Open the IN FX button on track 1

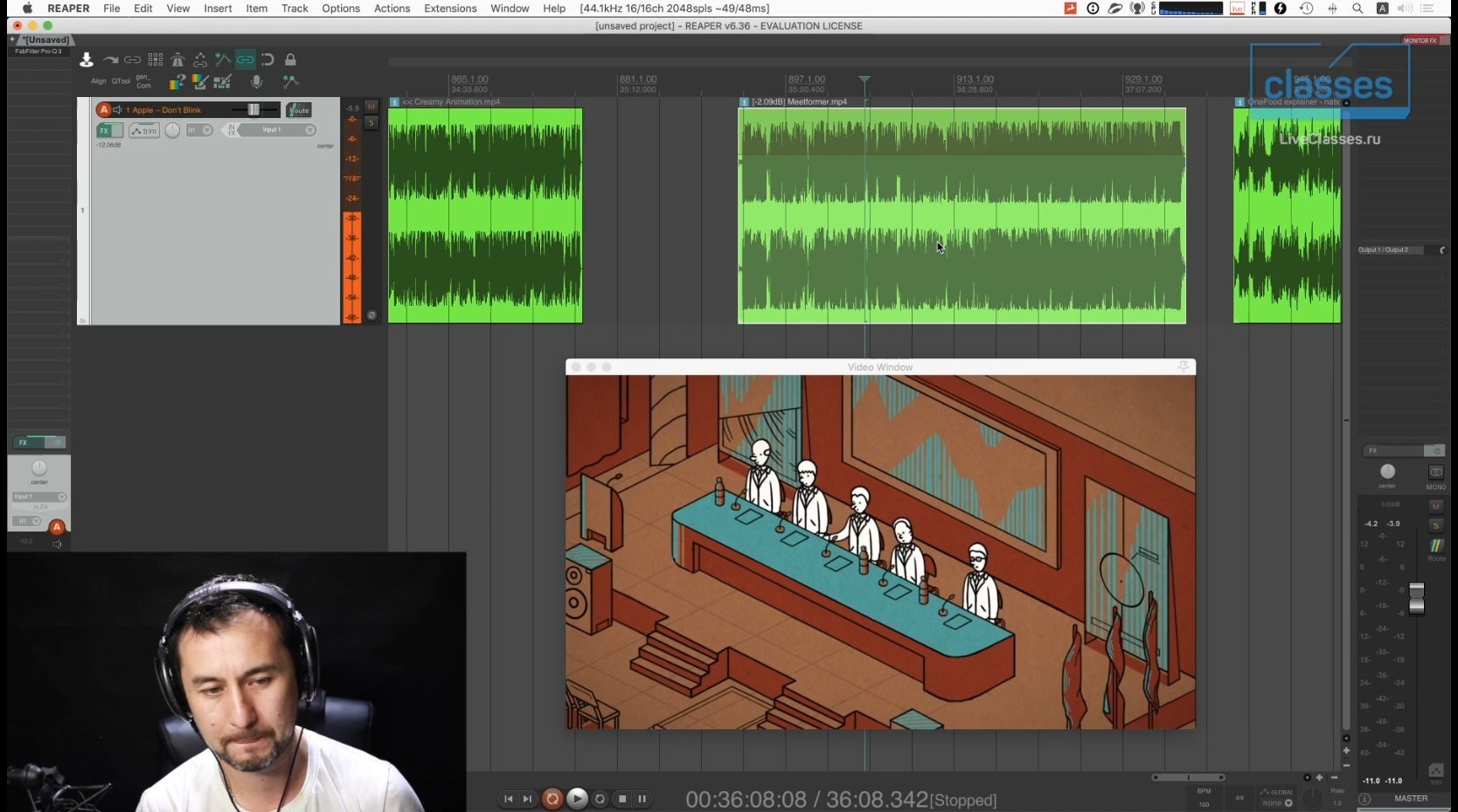pos(231,130)
